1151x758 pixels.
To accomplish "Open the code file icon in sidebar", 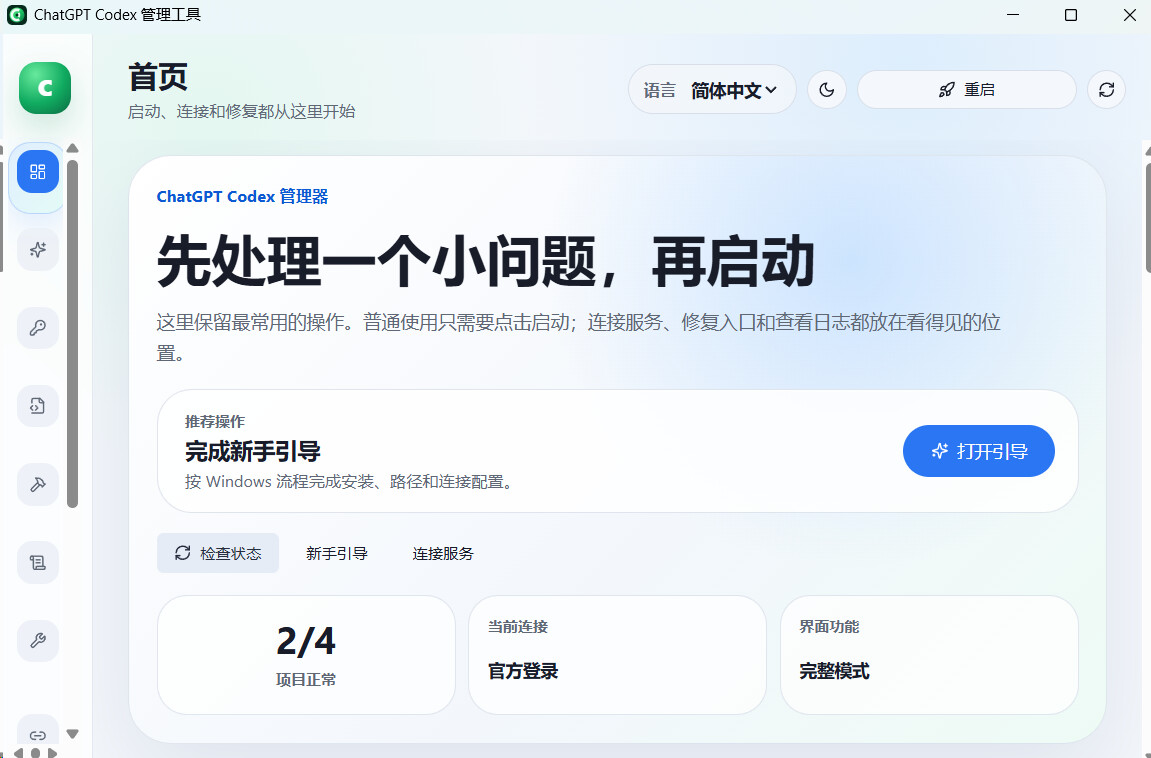I will [38, 406].
